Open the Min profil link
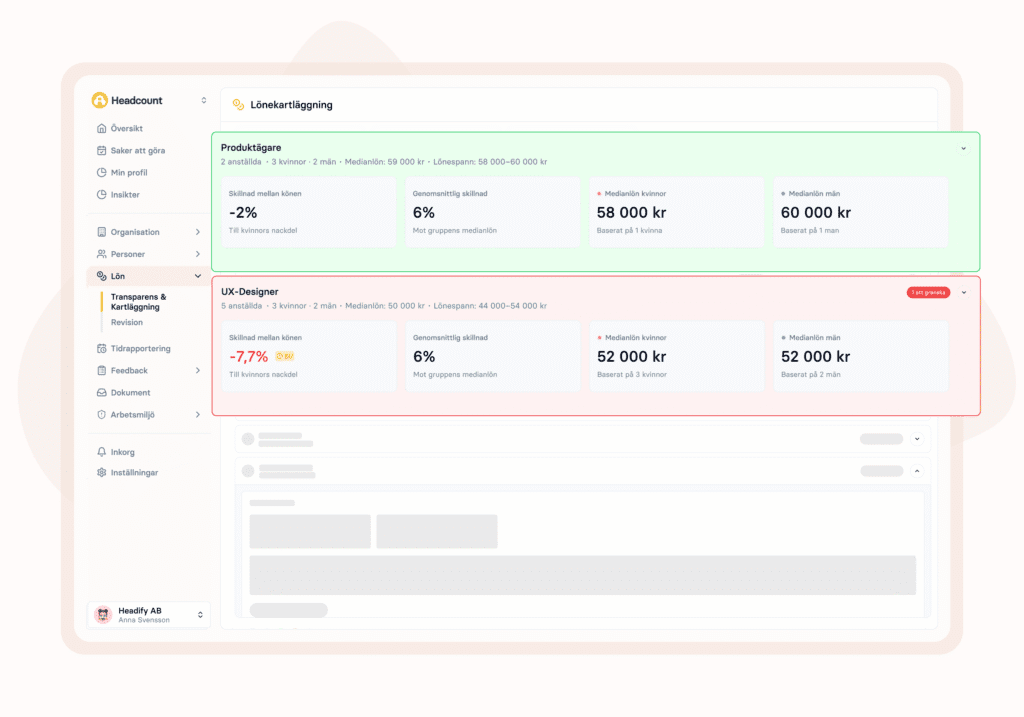1024x717 pixels. (129, 172)
